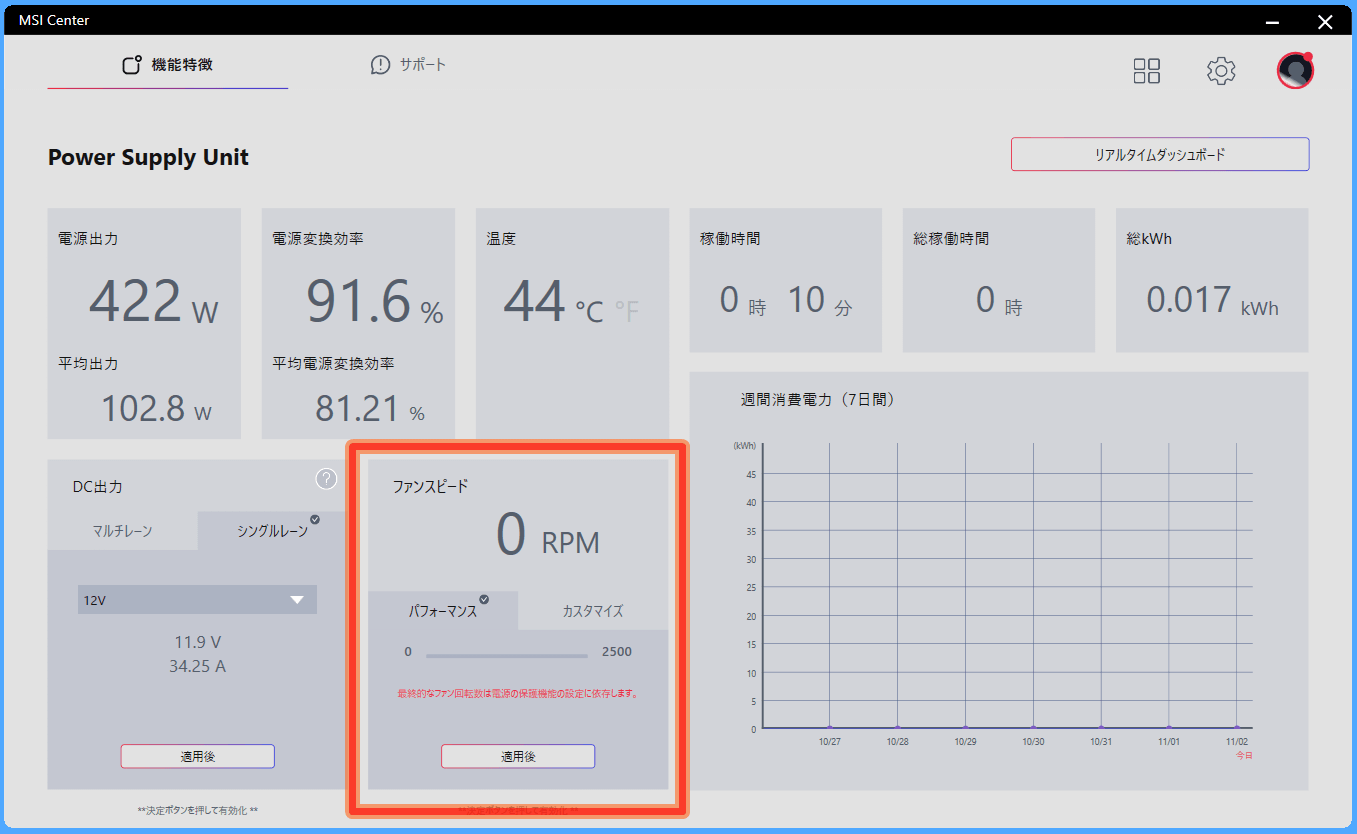Open the settings gear icon
Screen dimensions: 1357x834
[1221, 71]
